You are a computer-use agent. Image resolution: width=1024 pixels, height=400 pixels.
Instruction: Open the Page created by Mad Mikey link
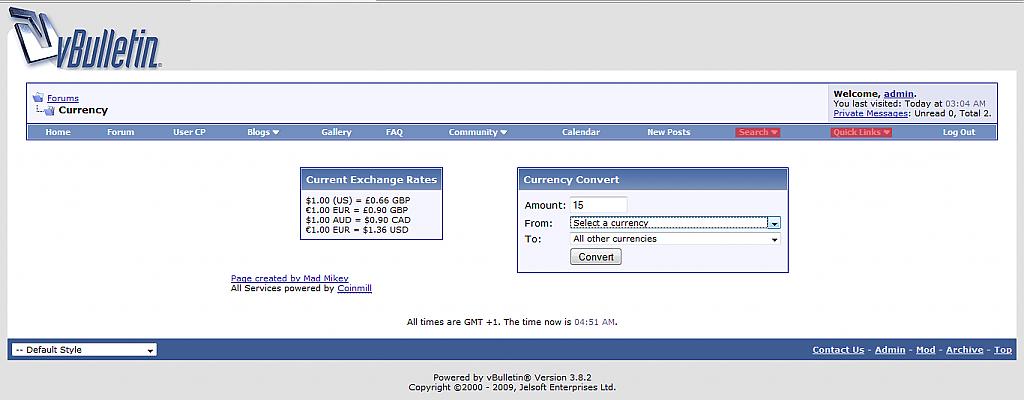pos(289,278)
